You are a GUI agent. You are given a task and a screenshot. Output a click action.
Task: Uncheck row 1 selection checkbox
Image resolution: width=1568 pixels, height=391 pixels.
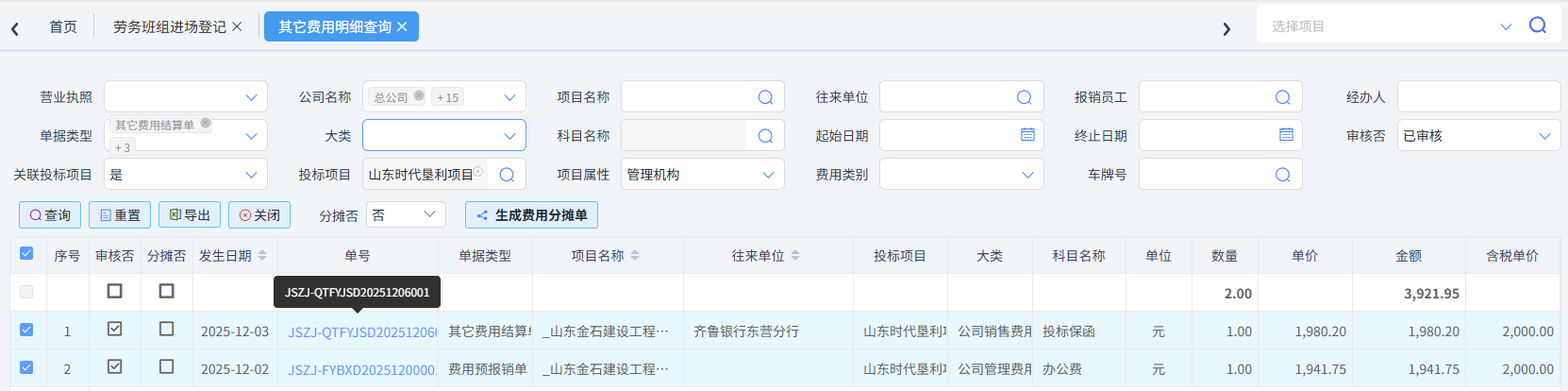coord(26,330)
